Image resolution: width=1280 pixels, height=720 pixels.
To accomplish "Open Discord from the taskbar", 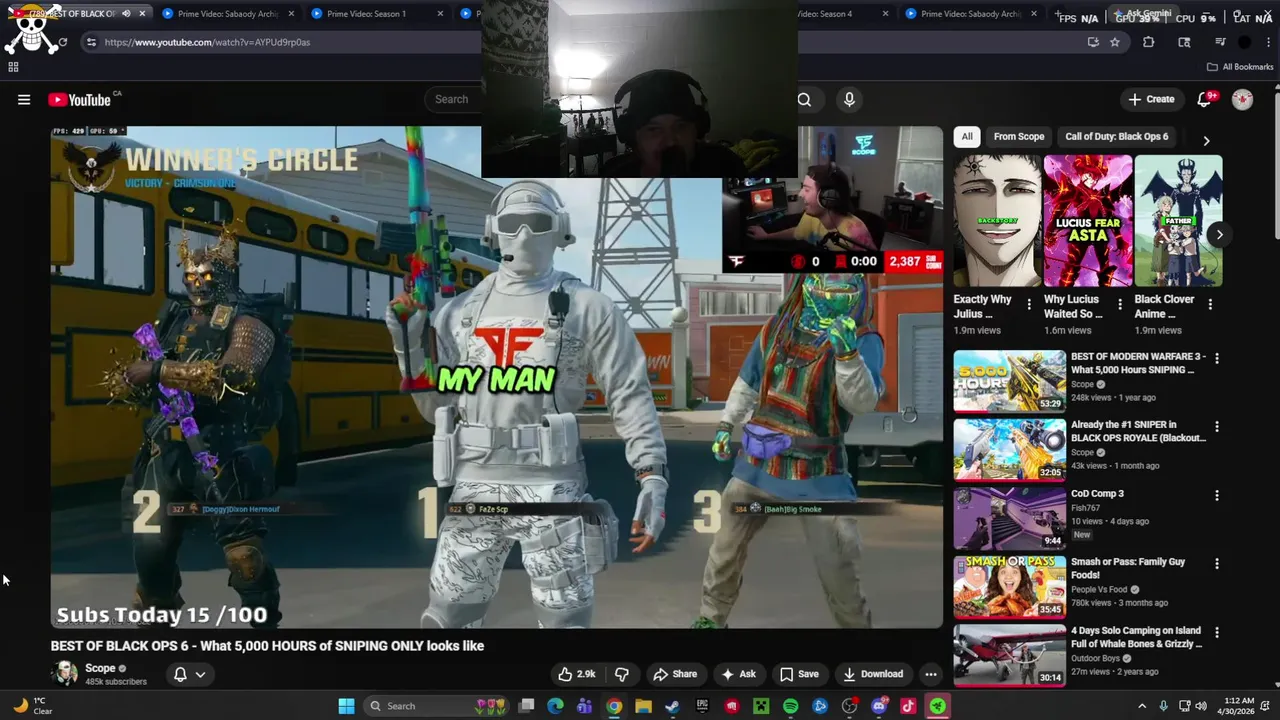I will coord(879,706).
